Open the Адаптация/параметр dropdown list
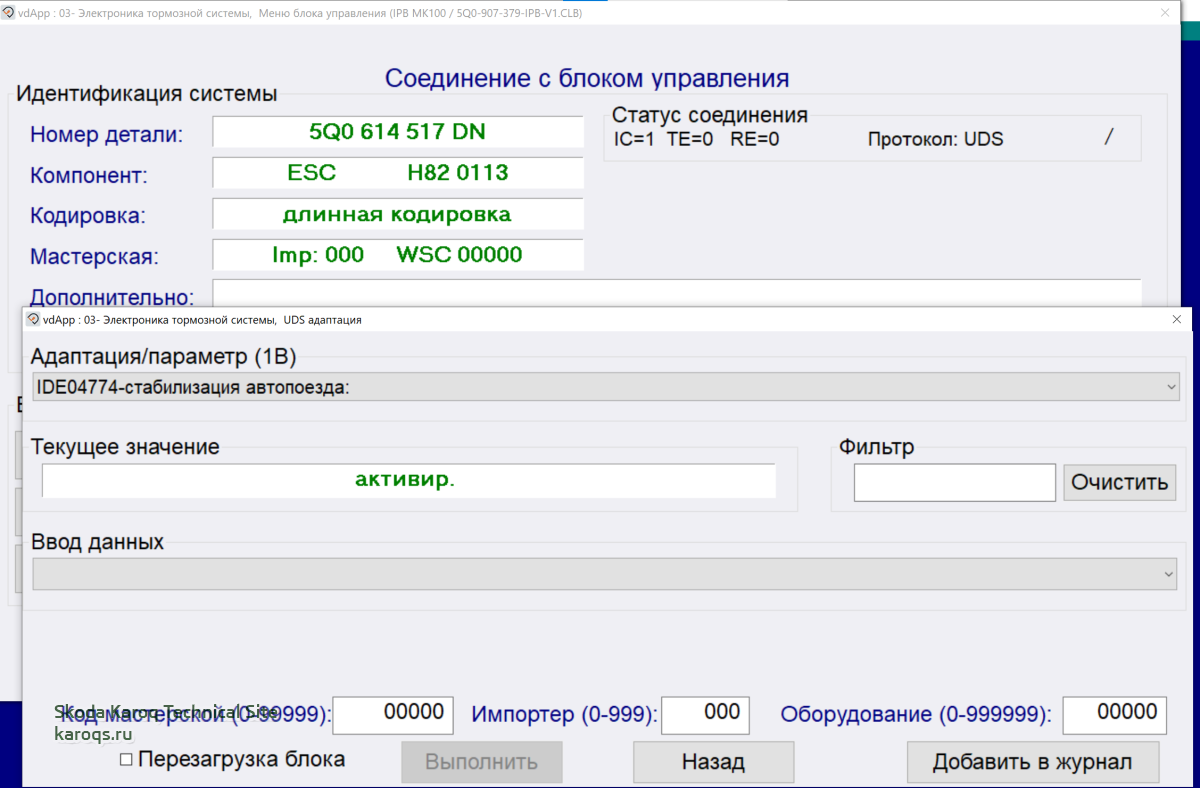This screenshot has width=1200, height=788. click(1171, 387)
